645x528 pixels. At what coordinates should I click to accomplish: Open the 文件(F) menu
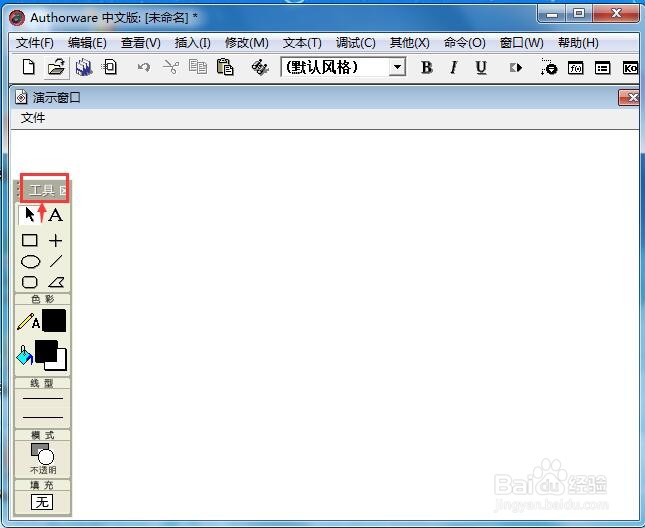pyautogui.click(x=35, y=43)
